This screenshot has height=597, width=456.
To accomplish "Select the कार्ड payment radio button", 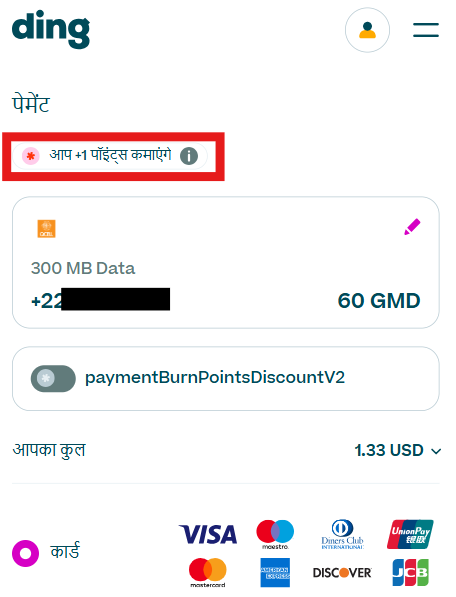I will [x=26, y=553].
